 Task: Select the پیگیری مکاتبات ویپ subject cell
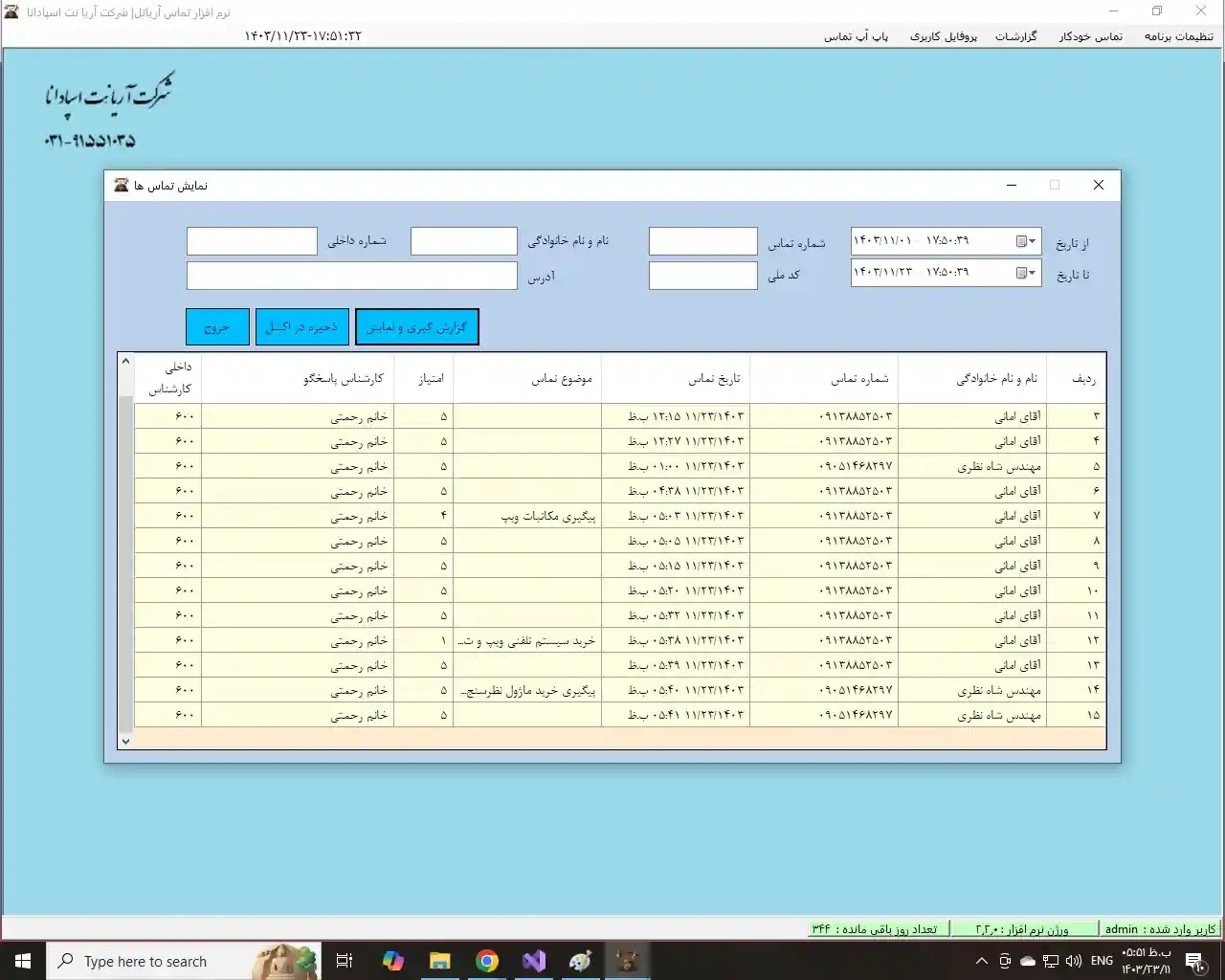527,516
